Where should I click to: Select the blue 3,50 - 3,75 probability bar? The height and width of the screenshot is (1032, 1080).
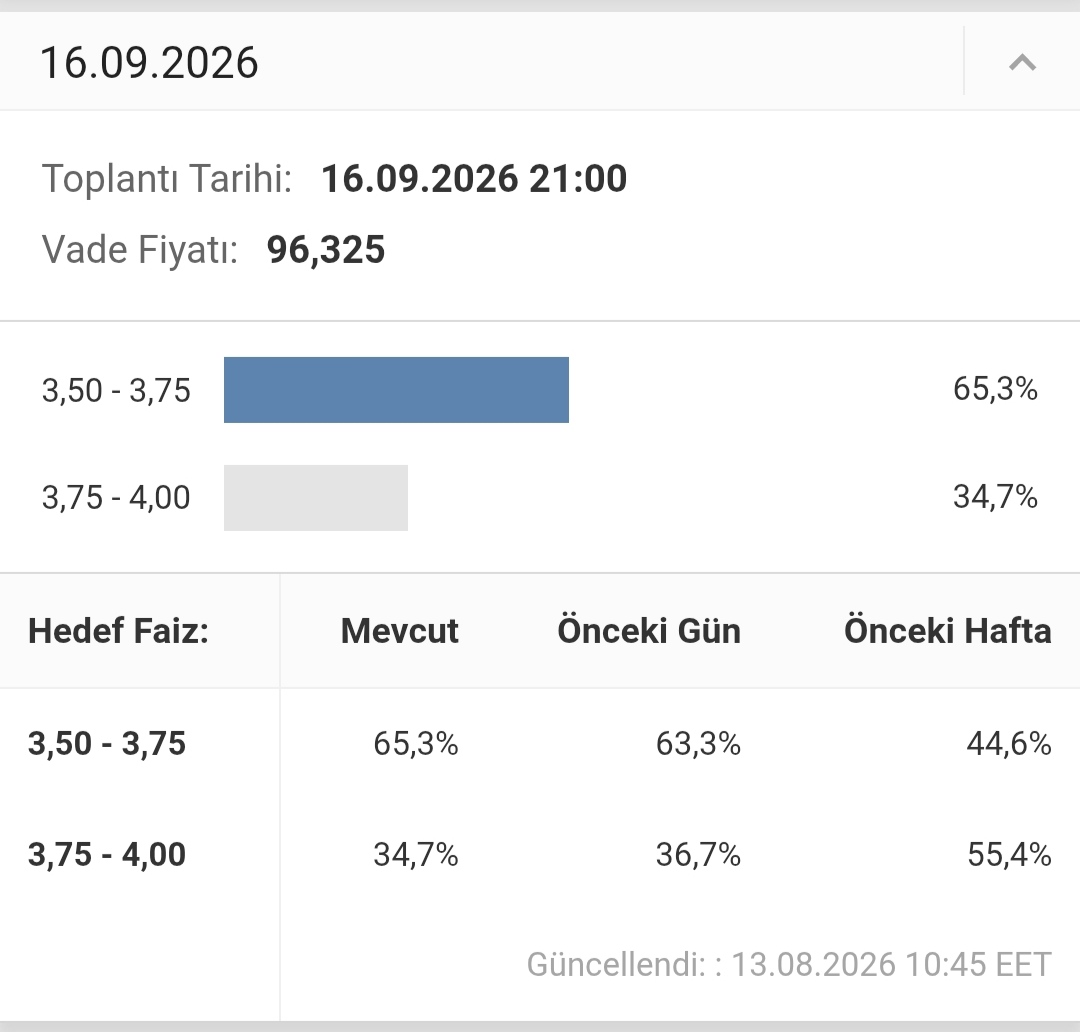click(x=396, y=390)
